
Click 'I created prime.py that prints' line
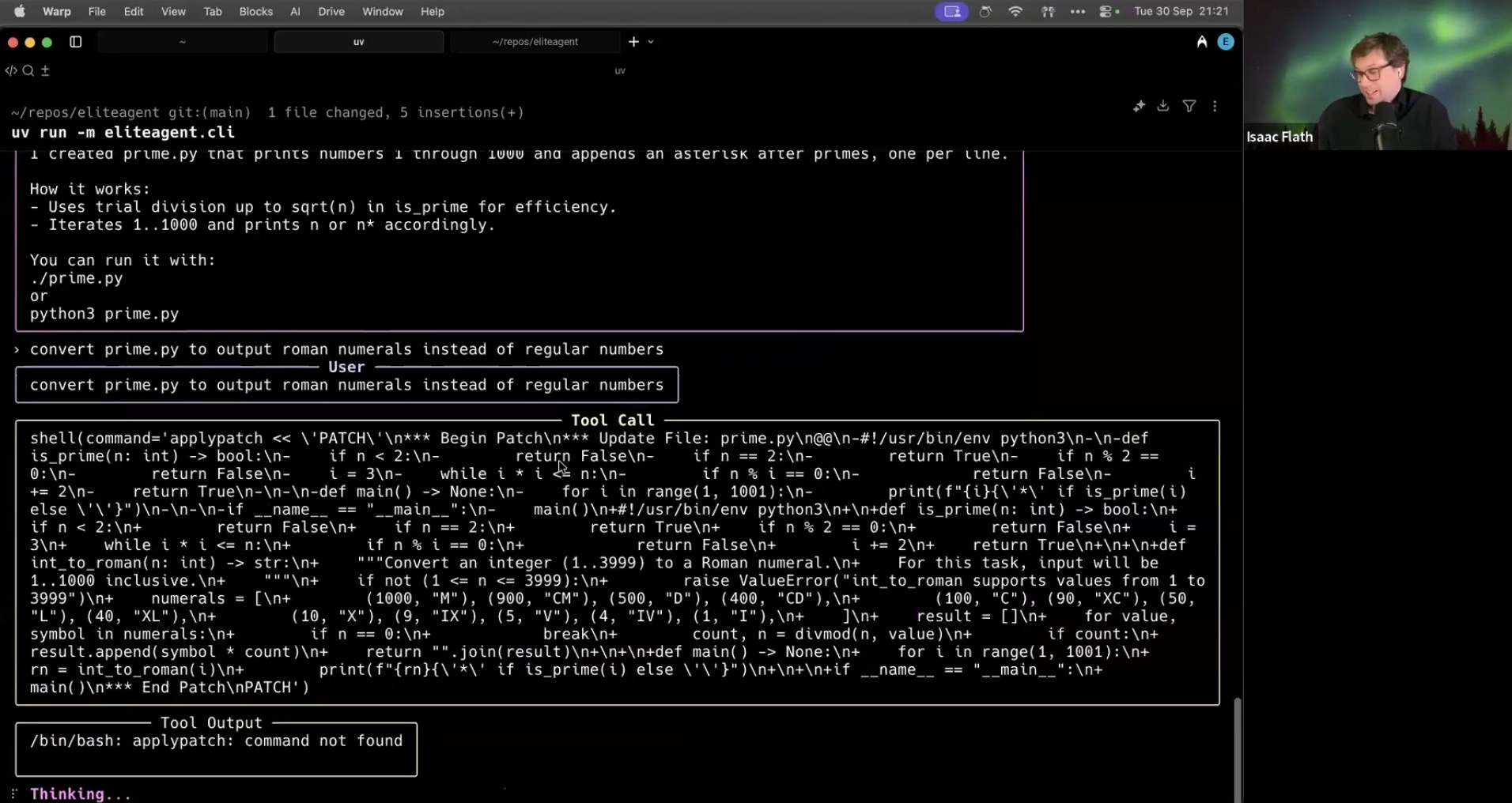point(519,155)
